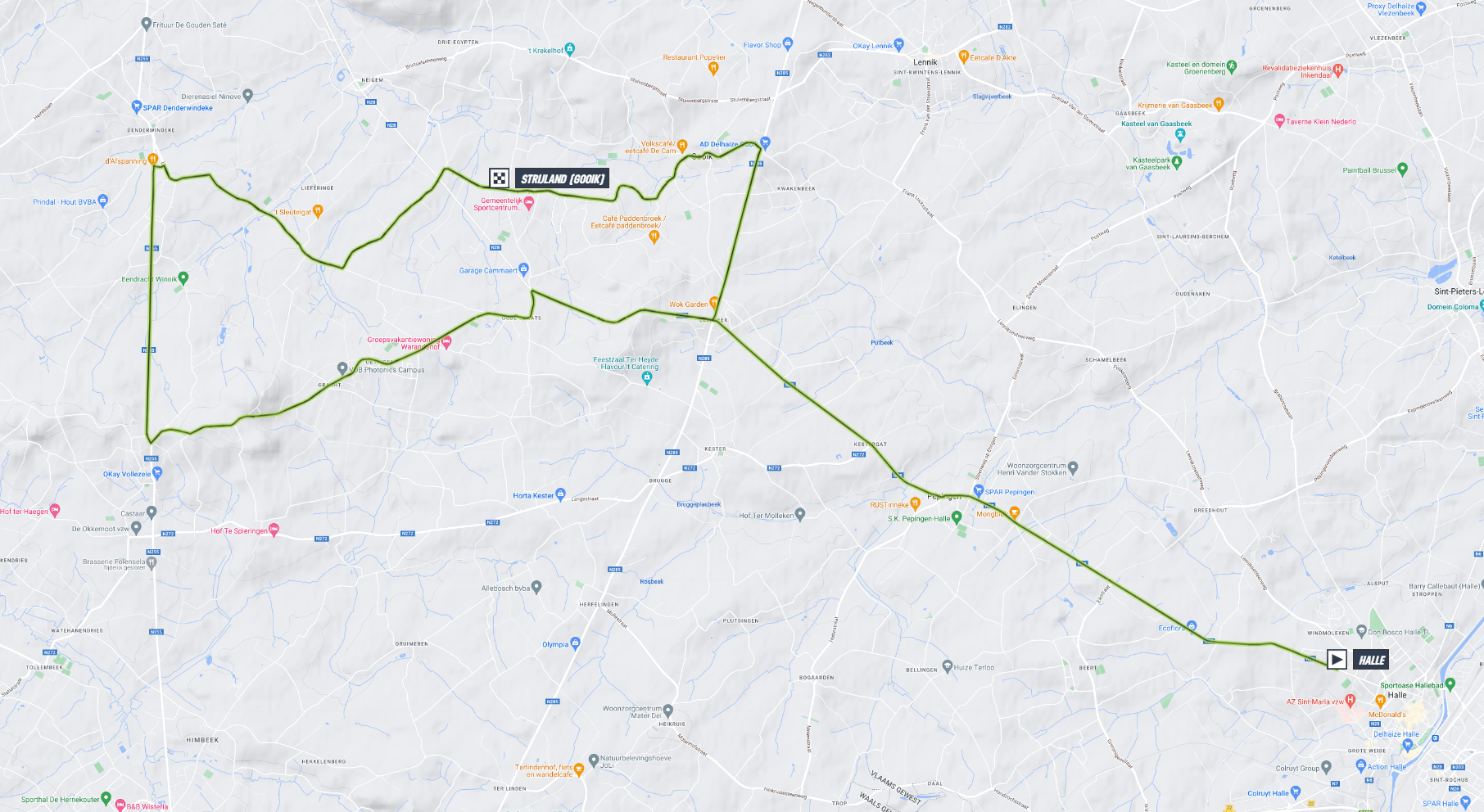1484x812 pixels.
Task: Open the Restaurant Popelier pin
Action: coord(713,68)
